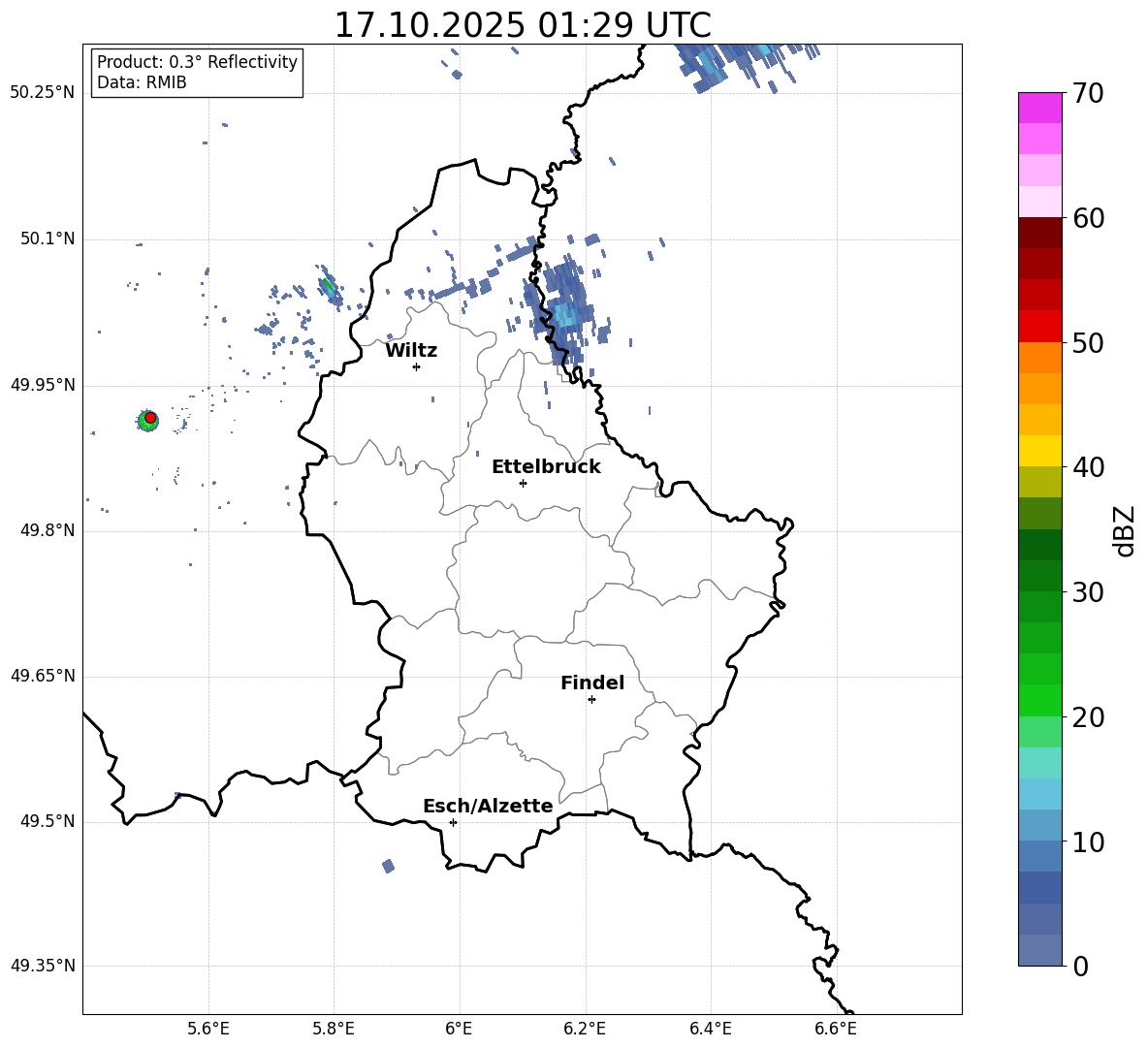Viewport: 1148px width, 1048px height.
Task: Click the colorbar tick label 70
Action: pyautogui.click(x=1088, y=94)
